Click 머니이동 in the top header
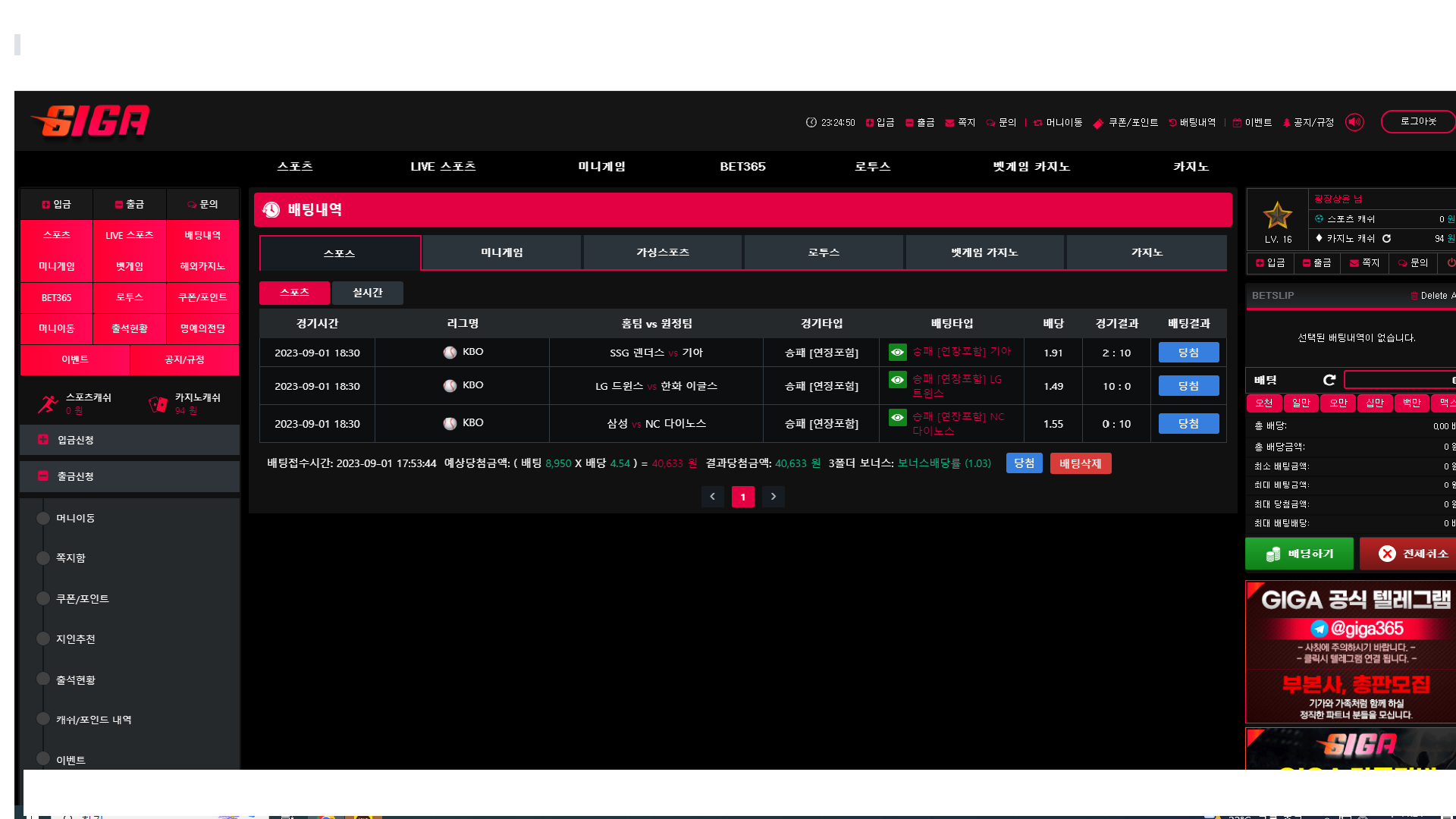The width and height of the screenshot is (1456, 819). point(1058,122)
